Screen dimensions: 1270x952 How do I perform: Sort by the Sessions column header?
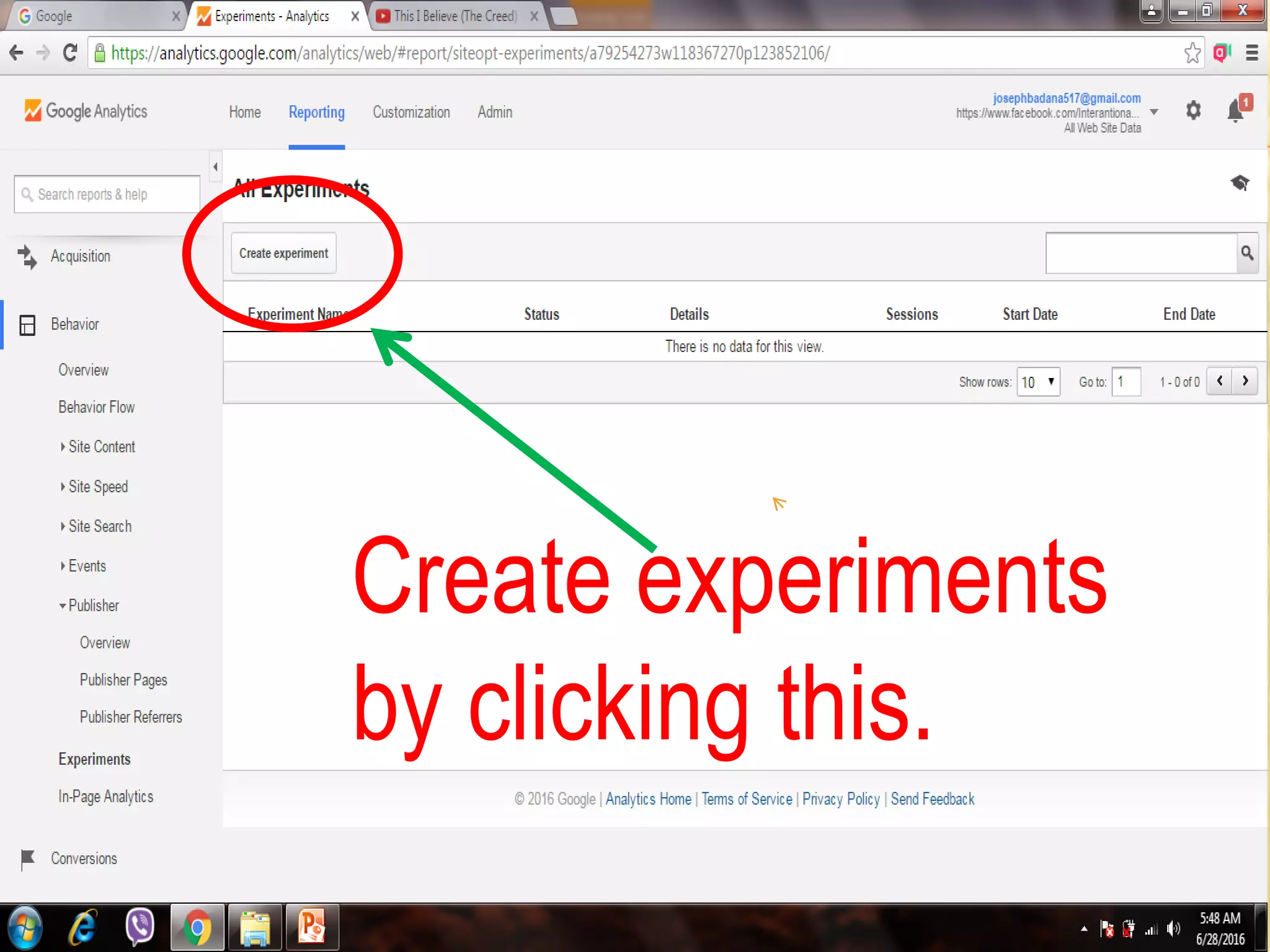point(912,314)
